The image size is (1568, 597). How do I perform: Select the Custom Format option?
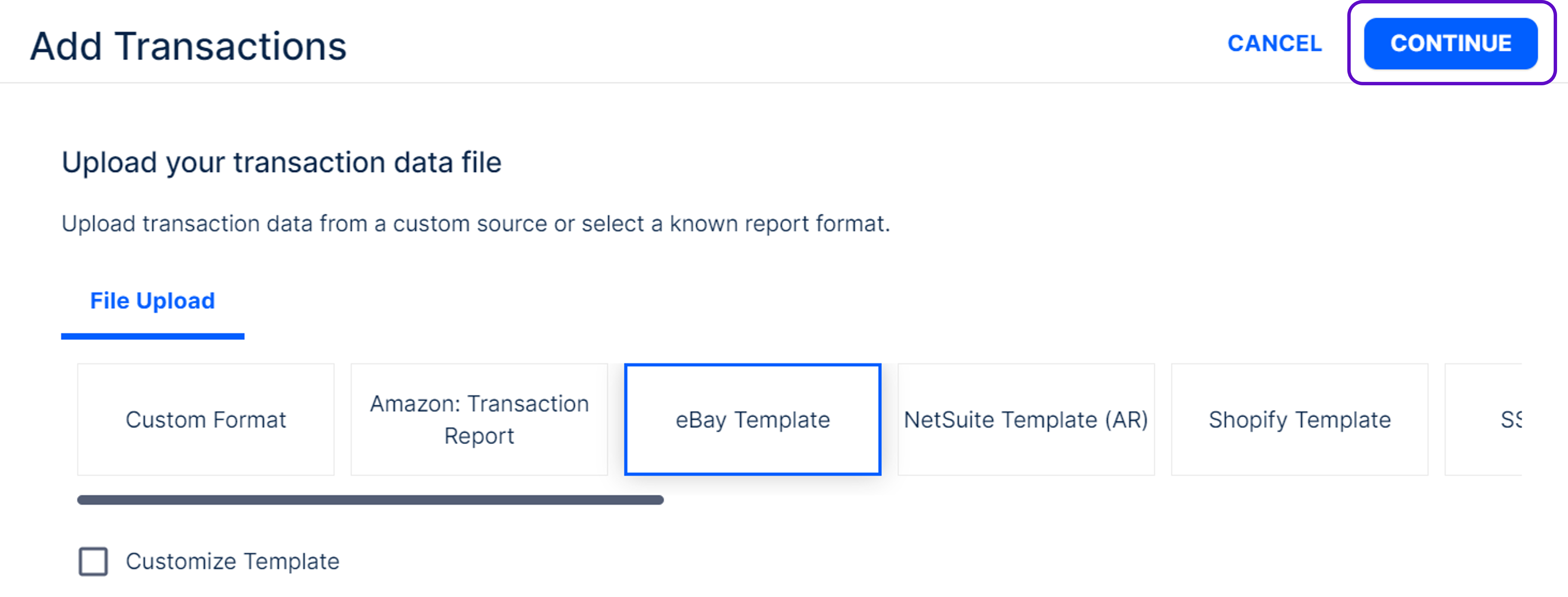206,419
